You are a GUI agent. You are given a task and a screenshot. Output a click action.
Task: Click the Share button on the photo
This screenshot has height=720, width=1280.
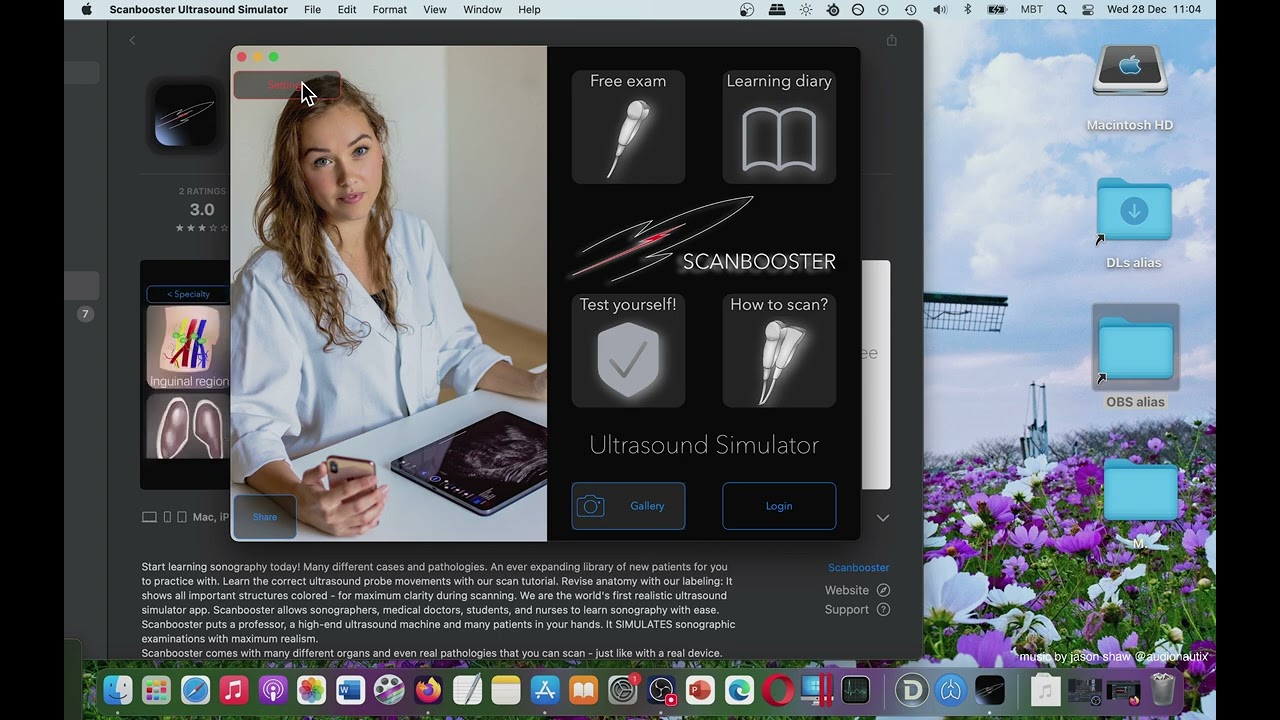point(265,517)
